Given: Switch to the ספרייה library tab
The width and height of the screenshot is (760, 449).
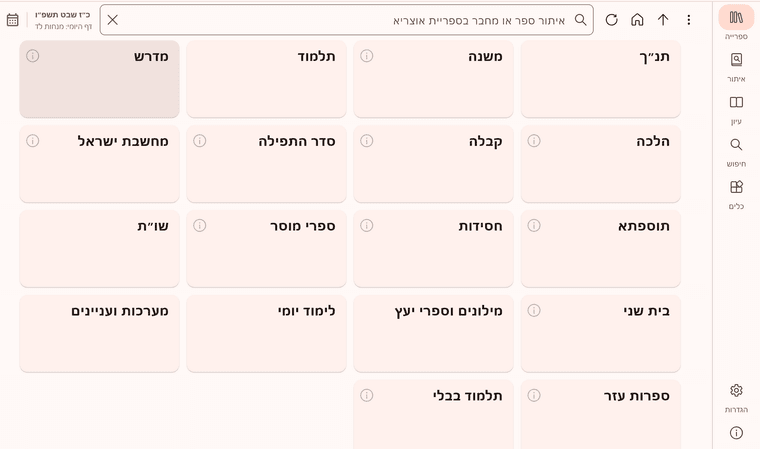Looking at the screenshot, I should click(x=736, y=24).
